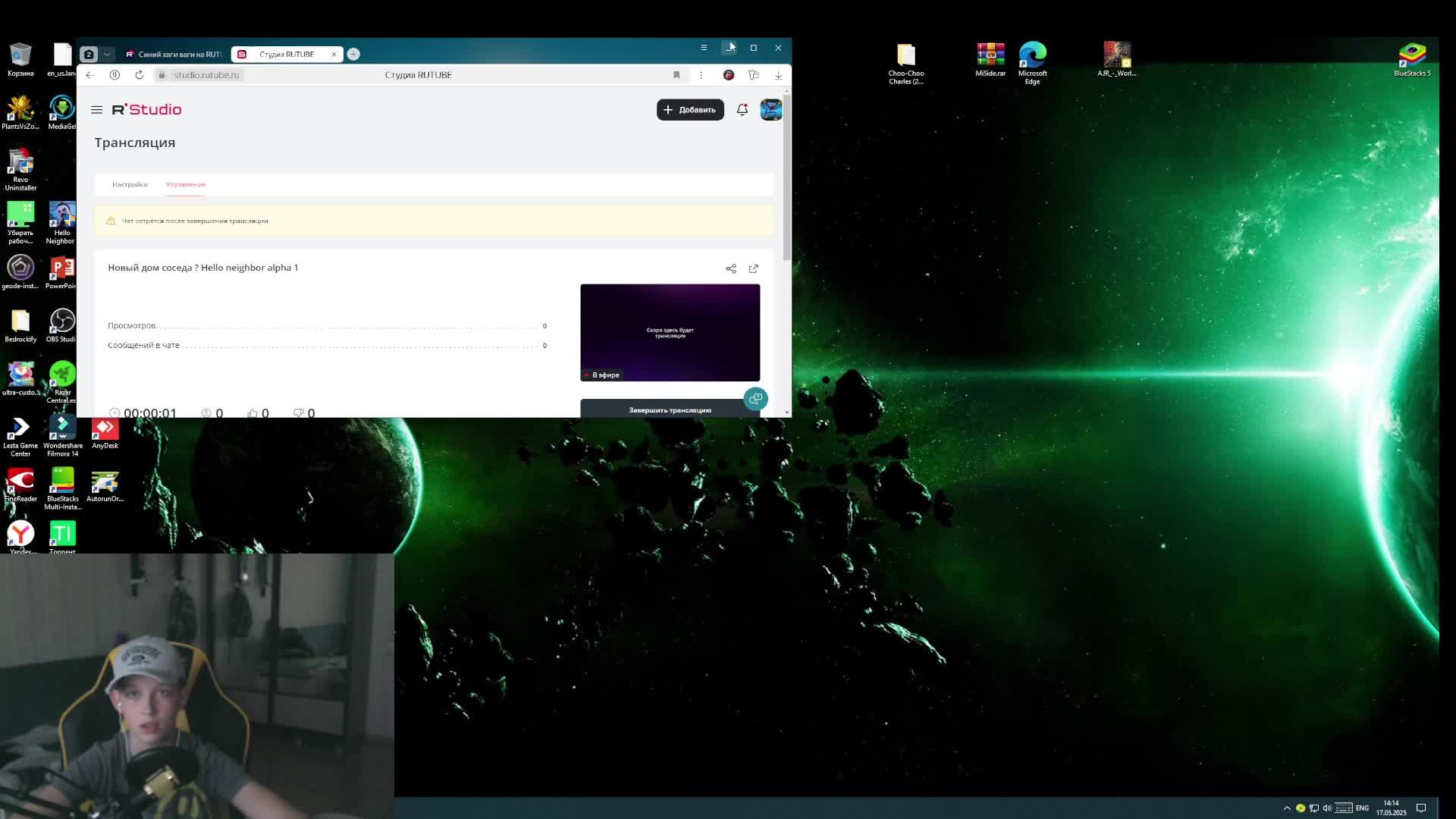Click the page vertical scrollbar
This screenshot has width=1456, height=819.
pos(787,176)
